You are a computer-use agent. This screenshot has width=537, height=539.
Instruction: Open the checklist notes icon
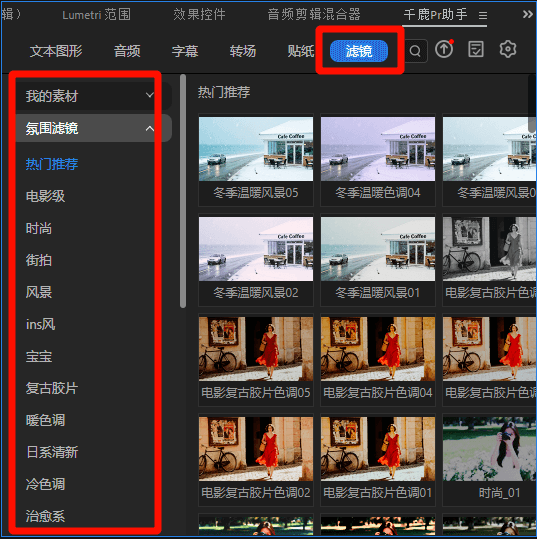pos(476,49)
